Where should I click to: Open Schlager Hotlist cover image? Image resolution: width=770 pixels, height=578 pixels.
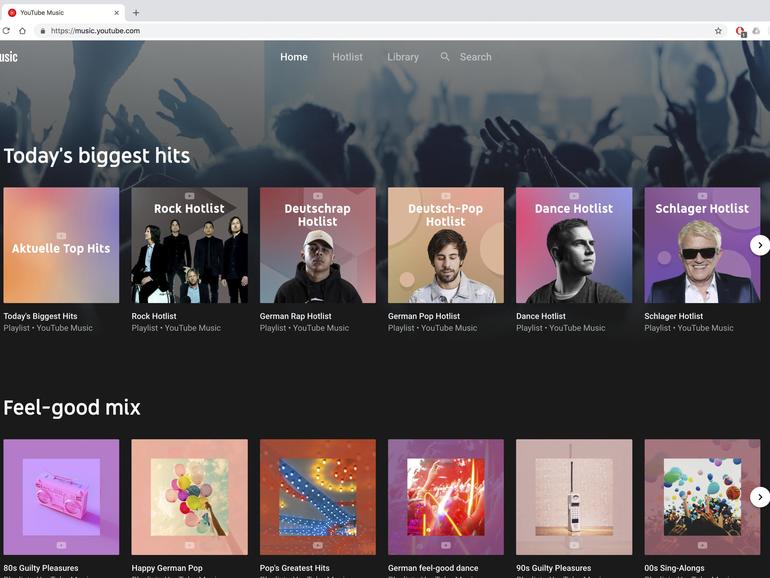coord(702,245)
